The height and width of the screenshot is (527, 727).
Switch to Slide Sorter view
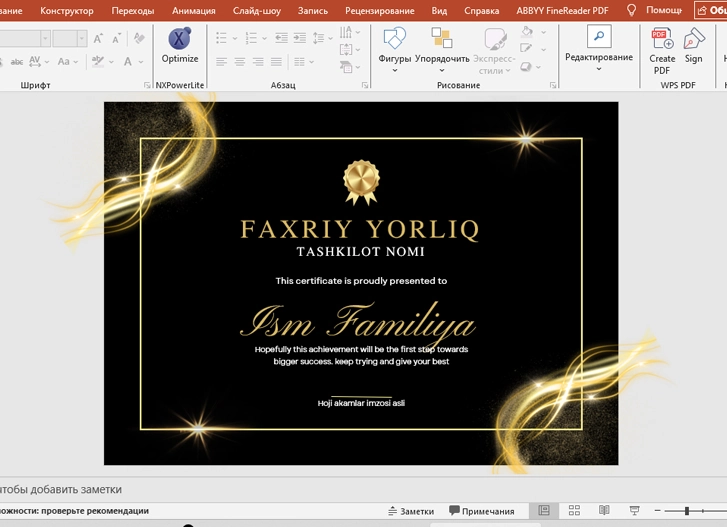(x=574, y=510)
